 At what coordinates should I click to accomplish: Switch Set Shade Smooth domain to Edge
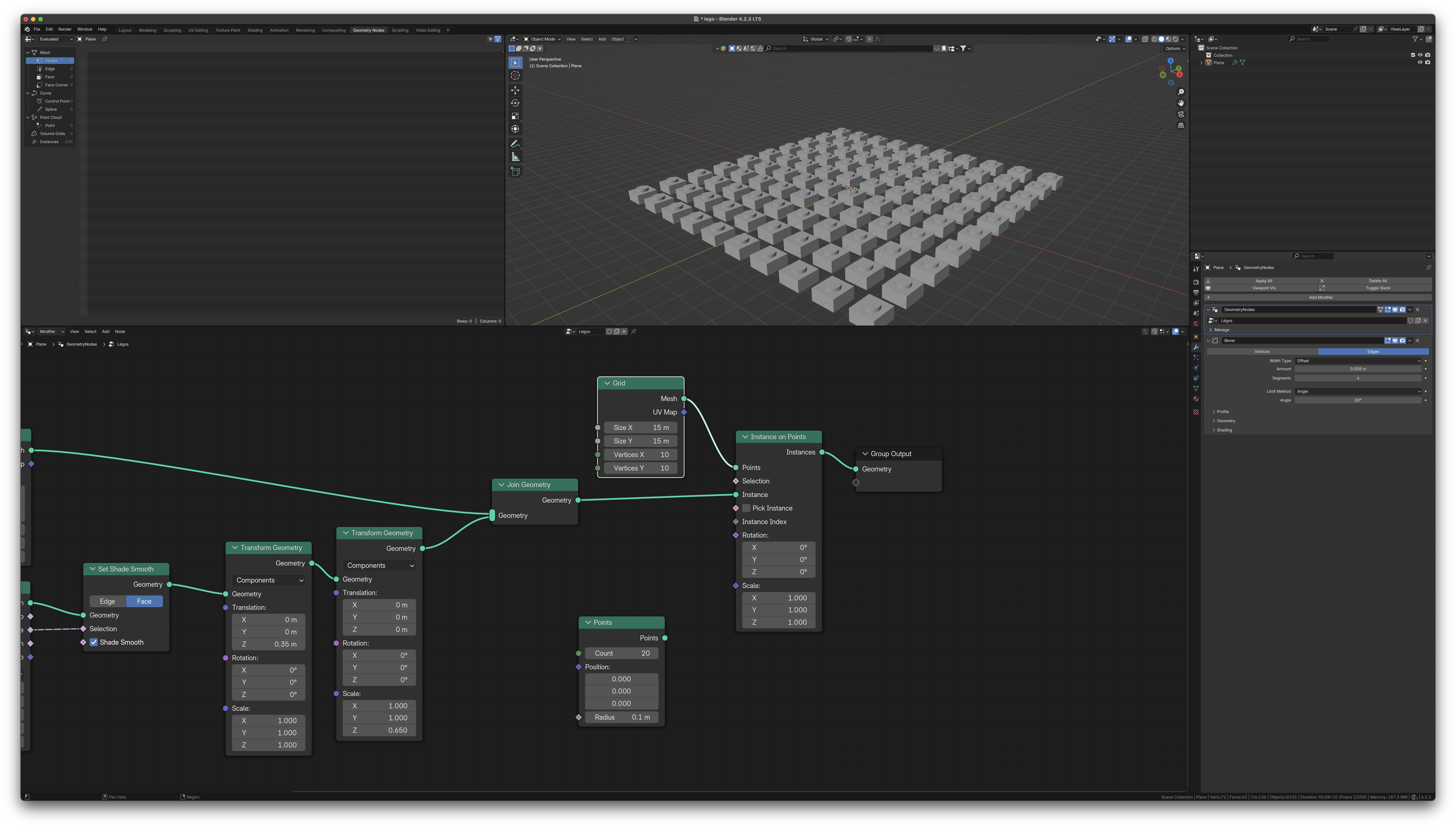107,601
